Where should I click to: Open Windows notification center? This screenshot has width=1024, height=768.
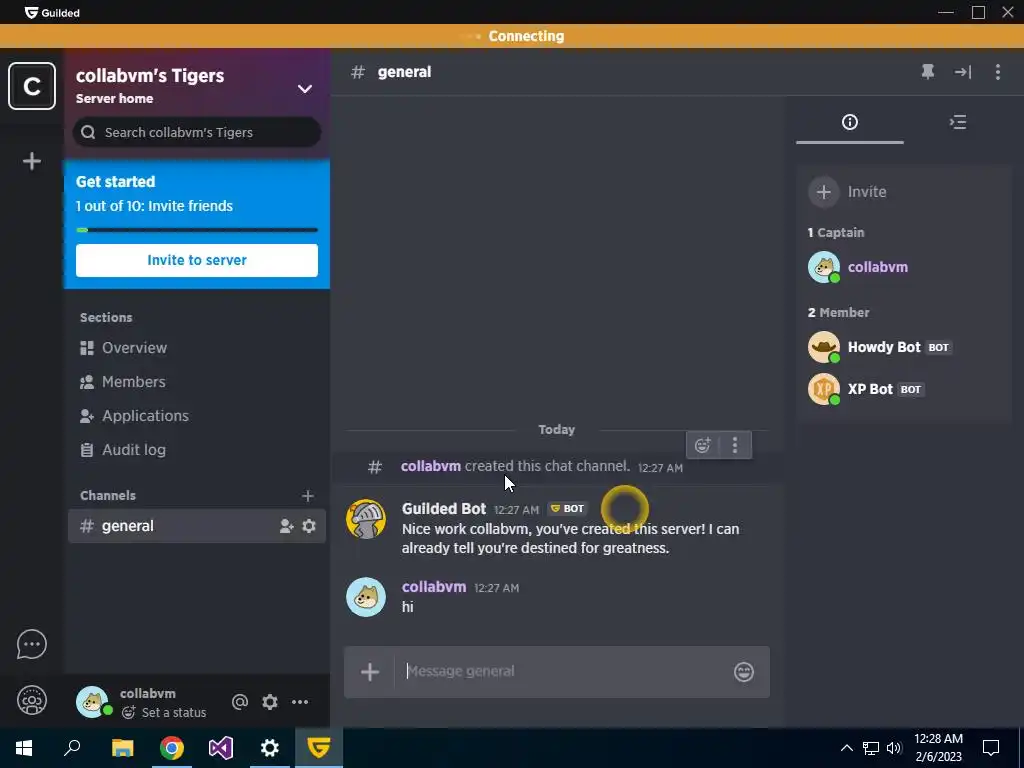pos(991,748)
